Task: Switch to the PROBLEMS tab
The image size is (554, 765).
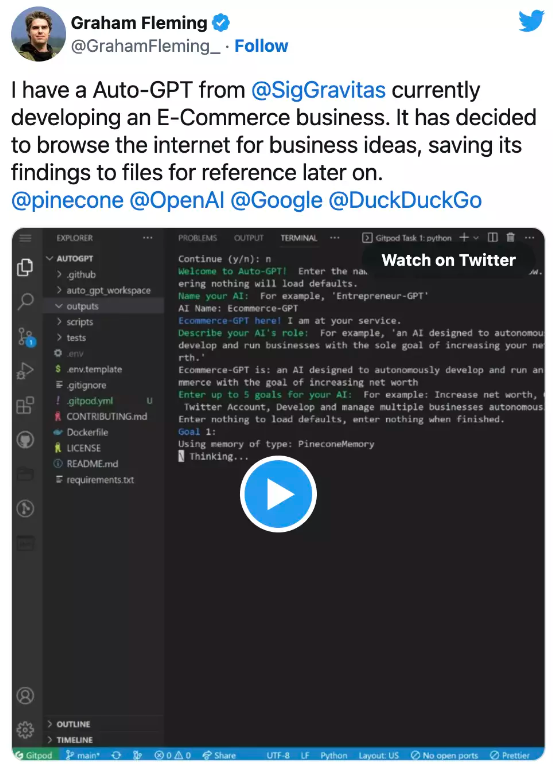Action: [198, 238]
